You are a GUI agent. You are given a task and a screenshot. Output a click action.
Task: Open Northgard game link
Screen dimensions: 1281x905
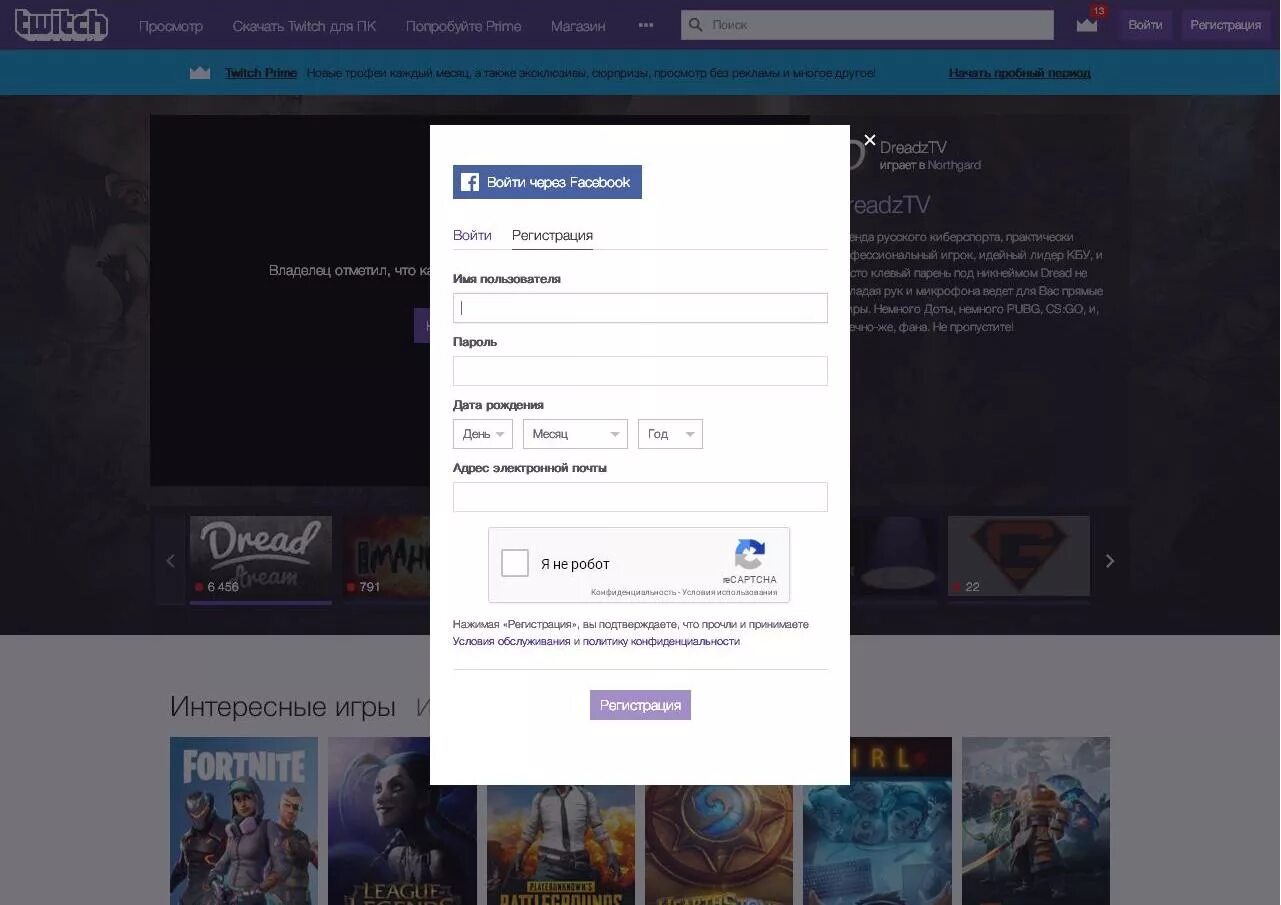(954, 165)
